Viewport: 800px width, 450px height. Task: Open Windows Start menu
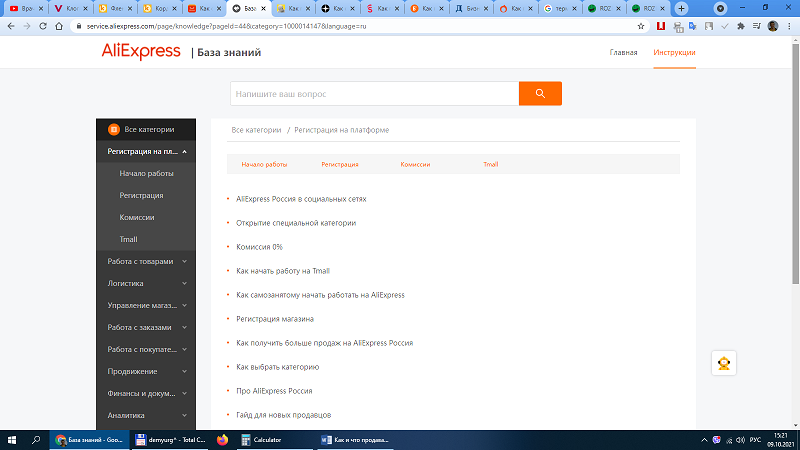click(x=12, y=440)
